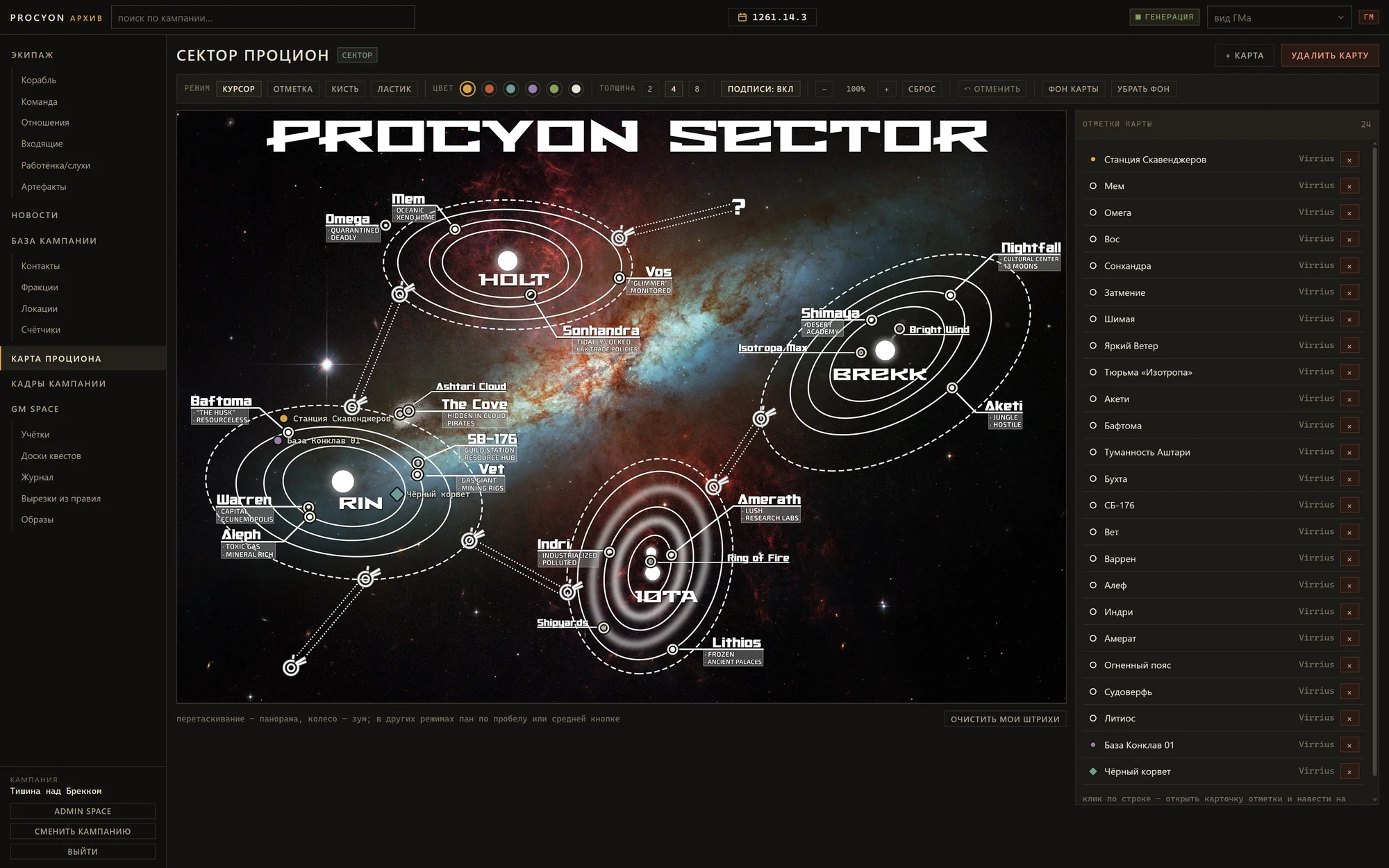Zoom in with the plus button
This screenshot has width=1389, height=868.
point(886,89)
